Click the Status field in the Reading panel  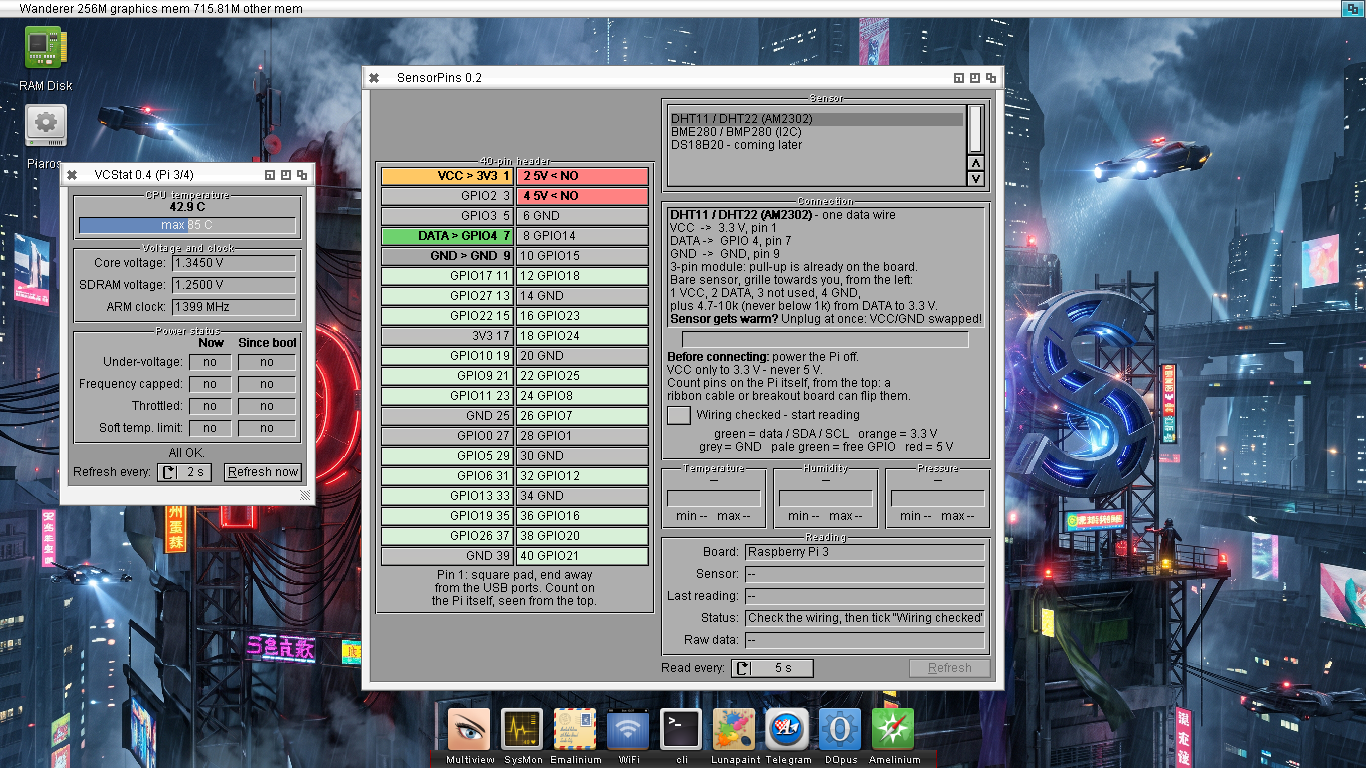[865, 618]
